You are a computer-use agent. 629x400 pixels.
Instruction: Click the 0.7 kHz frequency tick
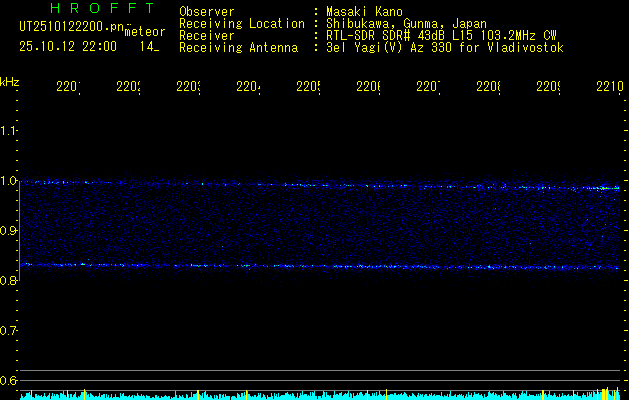(9, 331)
